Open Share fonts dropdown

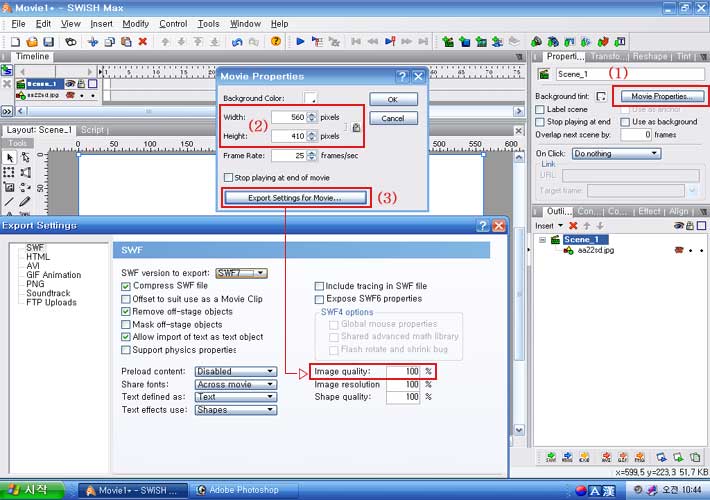(x=235, y=385)
